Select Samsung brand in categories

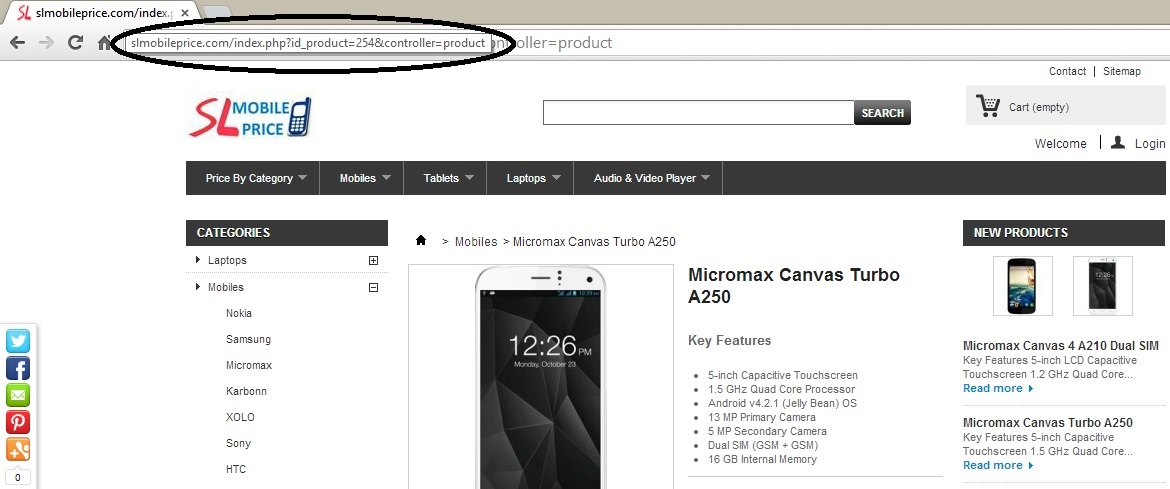pos(248,340)
